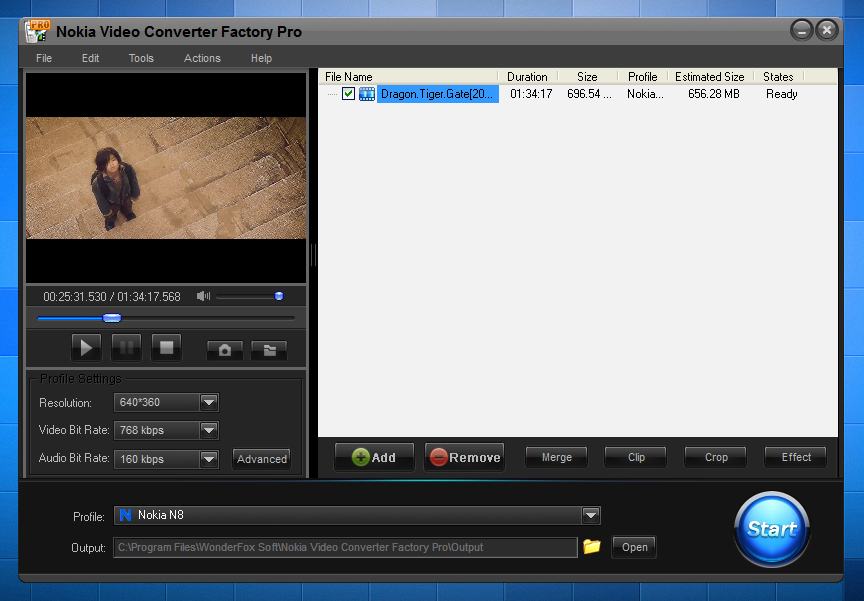The width and height of the screenshot is (864, 601).
Task: Click the video film icon beside Dragon.Tiger.Gate
Action: (367, 94)
